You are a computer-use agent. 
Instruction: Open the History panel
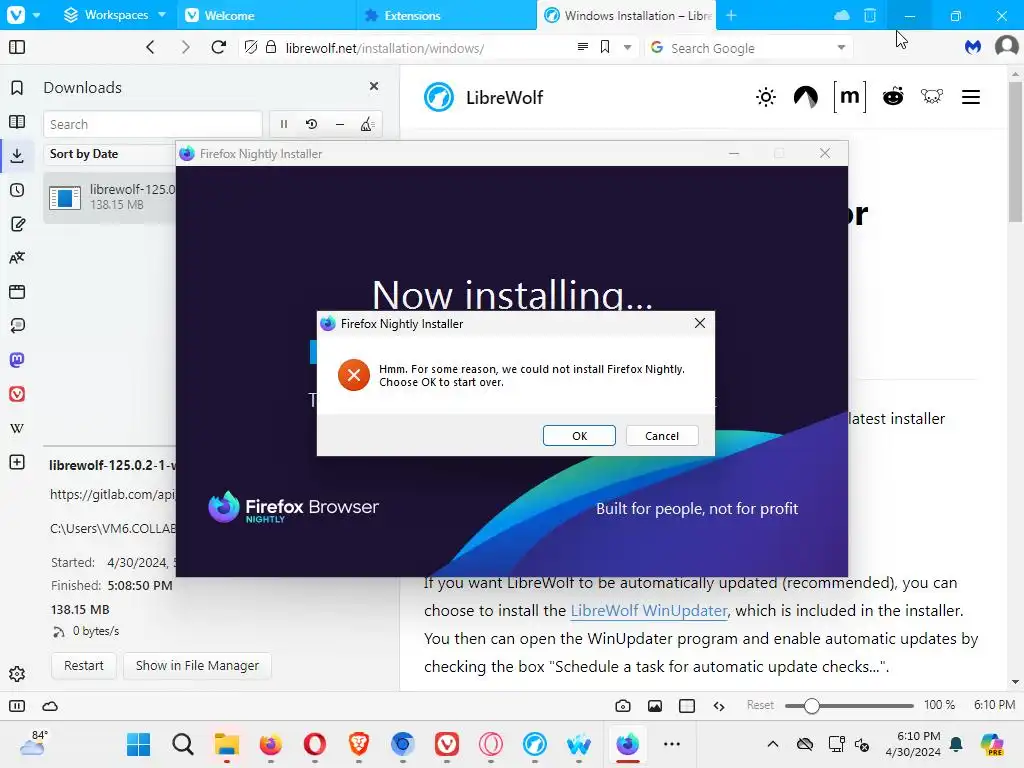click(x=17, y=190)
